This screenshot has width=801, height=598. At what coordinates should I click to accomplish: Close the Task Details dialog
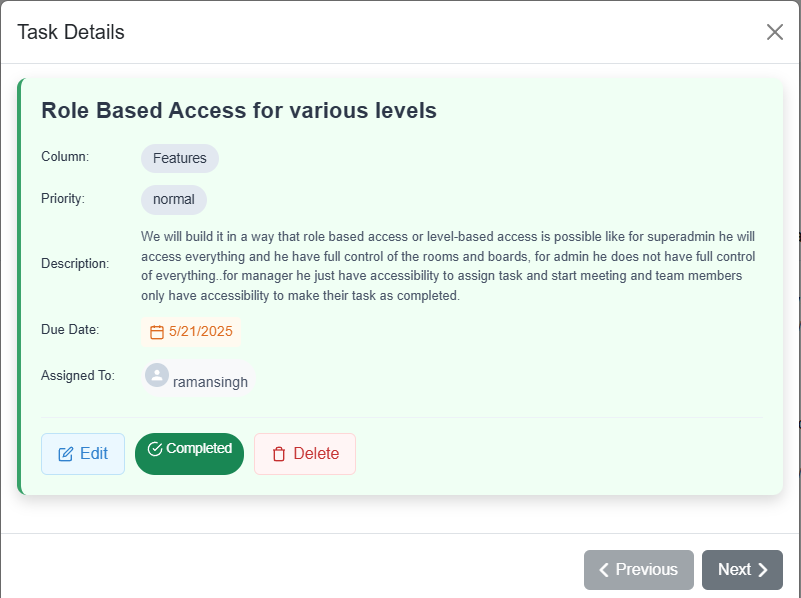click(774, 32)
